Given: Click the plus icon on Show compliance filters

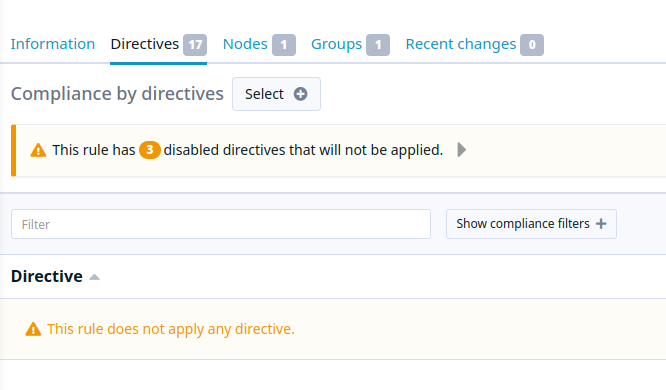Looking at the screenshot, I should [601, 223].
